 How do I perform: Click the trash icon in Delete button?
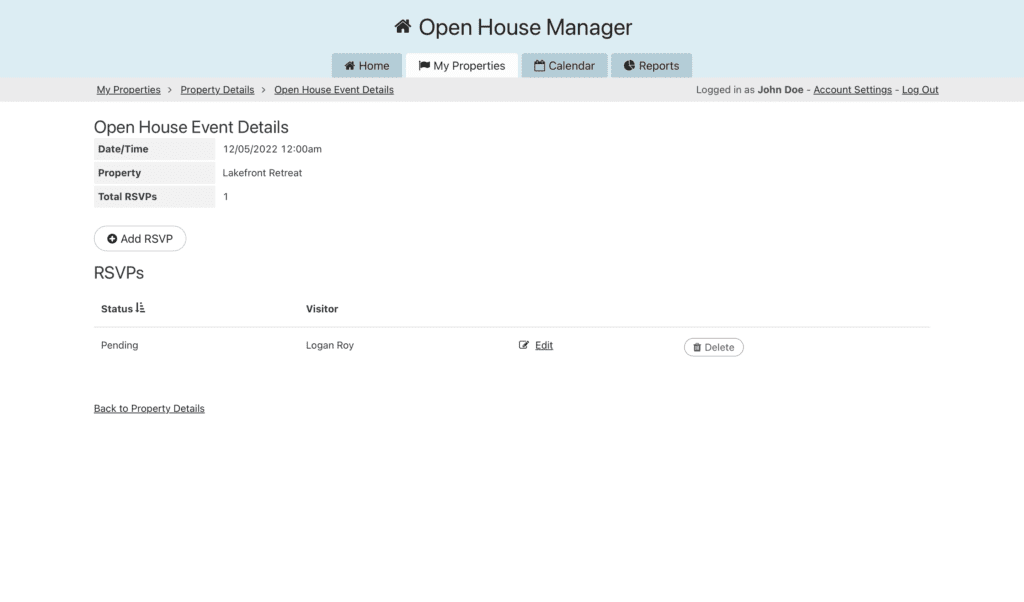point(697,348)
